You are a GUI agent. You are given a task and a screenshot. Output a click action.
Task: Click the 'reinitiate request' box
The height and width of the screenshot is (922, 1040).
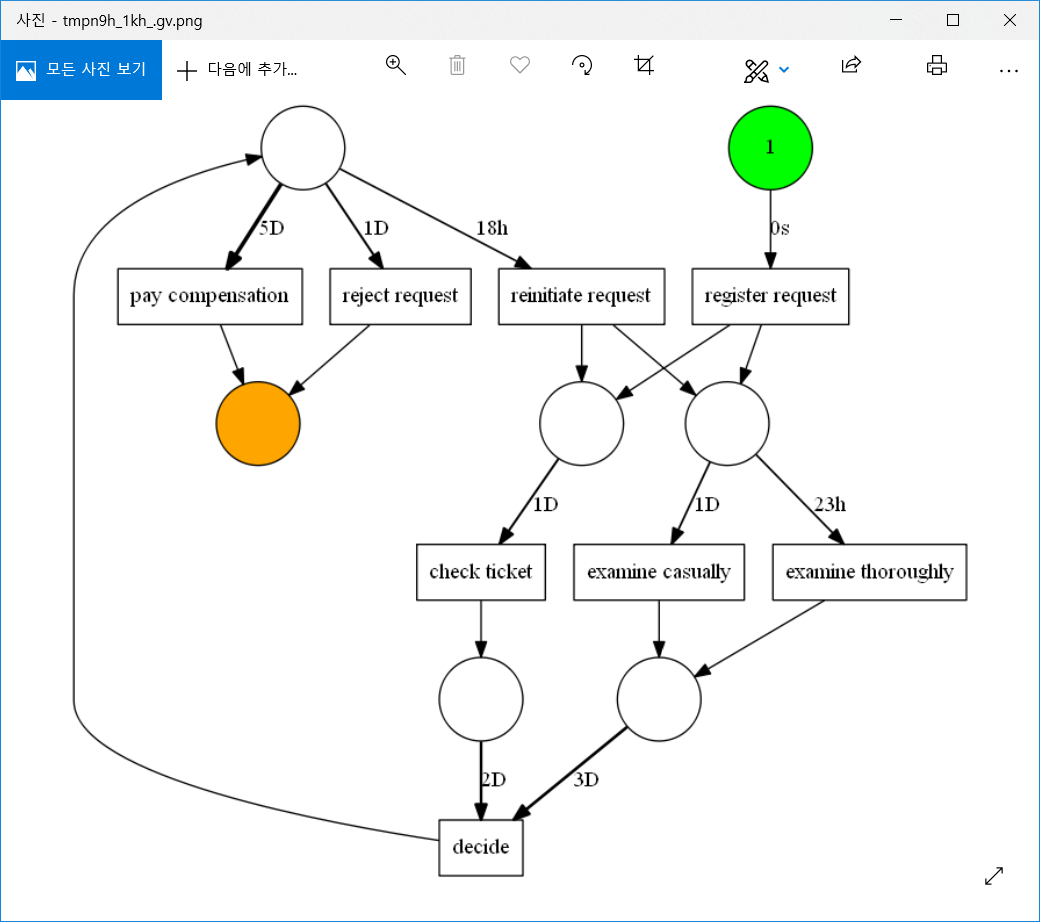pyautogui.click(x=581, y=296)
